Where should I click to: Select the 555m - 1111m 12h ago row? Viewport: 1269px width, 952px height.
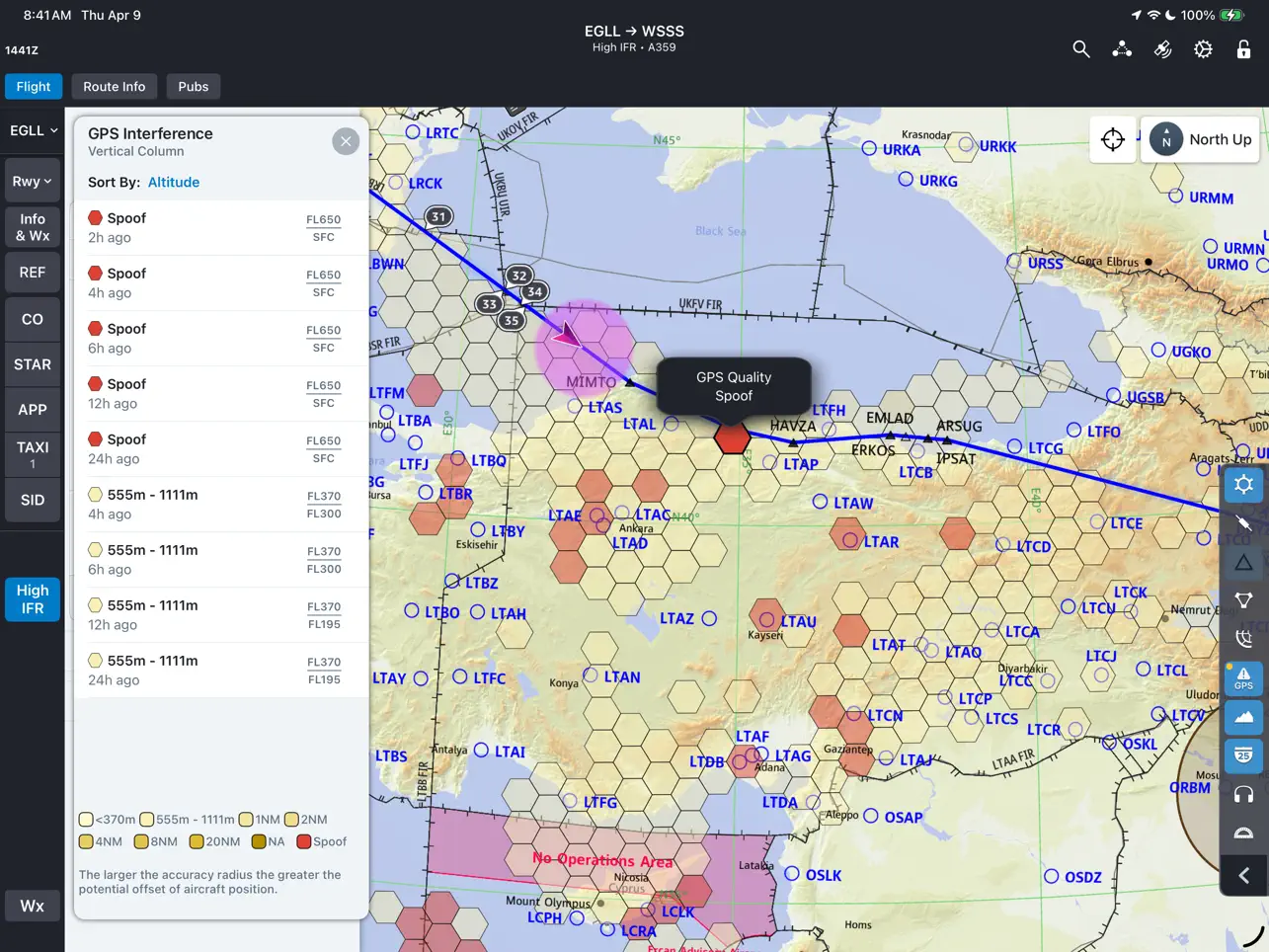pos(221,615)
